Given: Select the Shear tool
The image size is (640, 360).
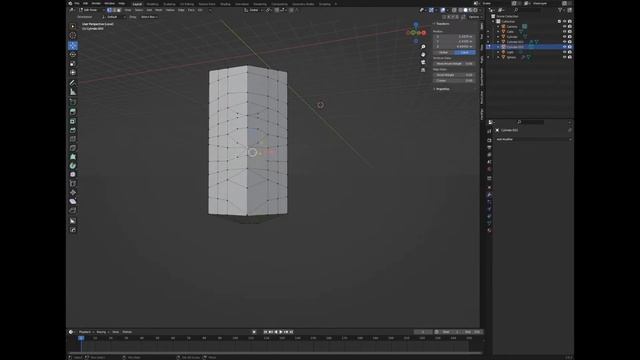Looking at the screenshot, I should point(73,202).
